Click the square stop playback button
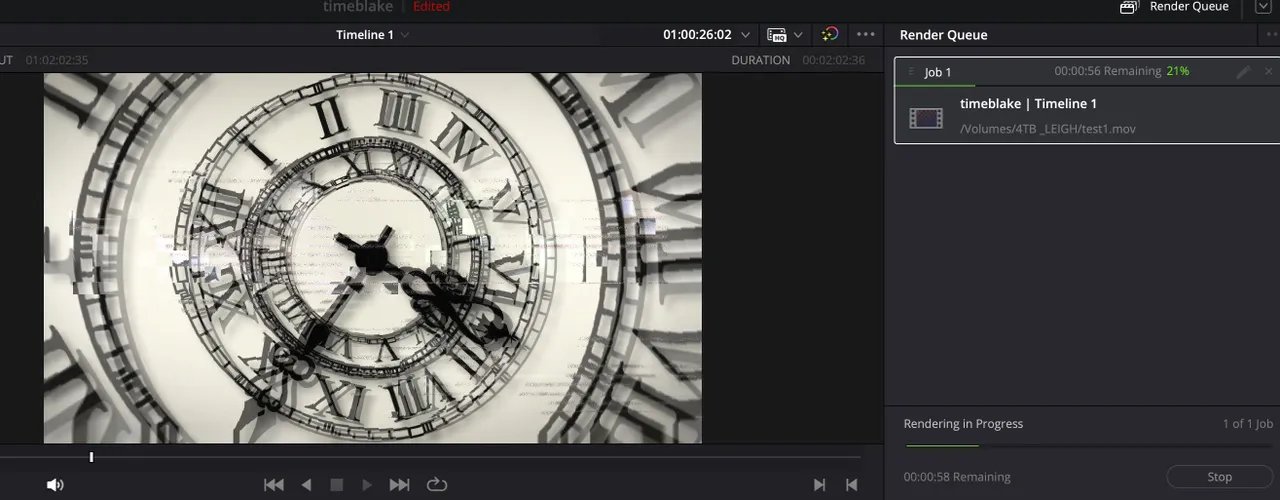Viewport: 1280px width, 500px height. [x=337, y=485]
